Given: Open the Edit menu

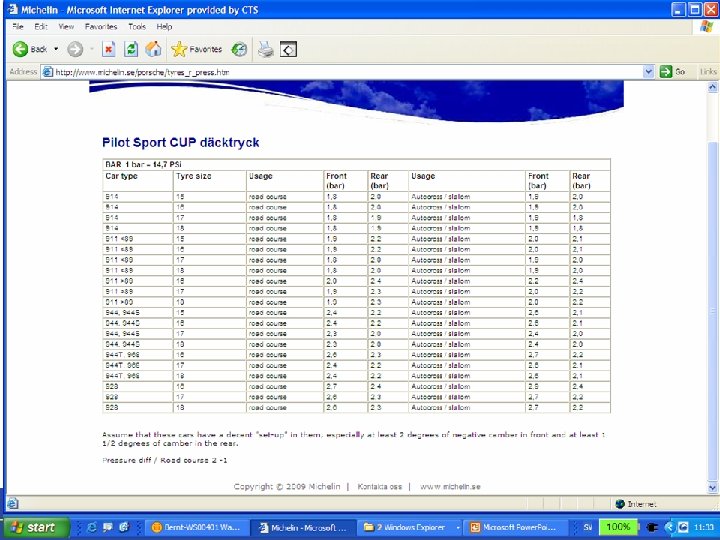Looking at the screenshot, I should click(41, 27).
